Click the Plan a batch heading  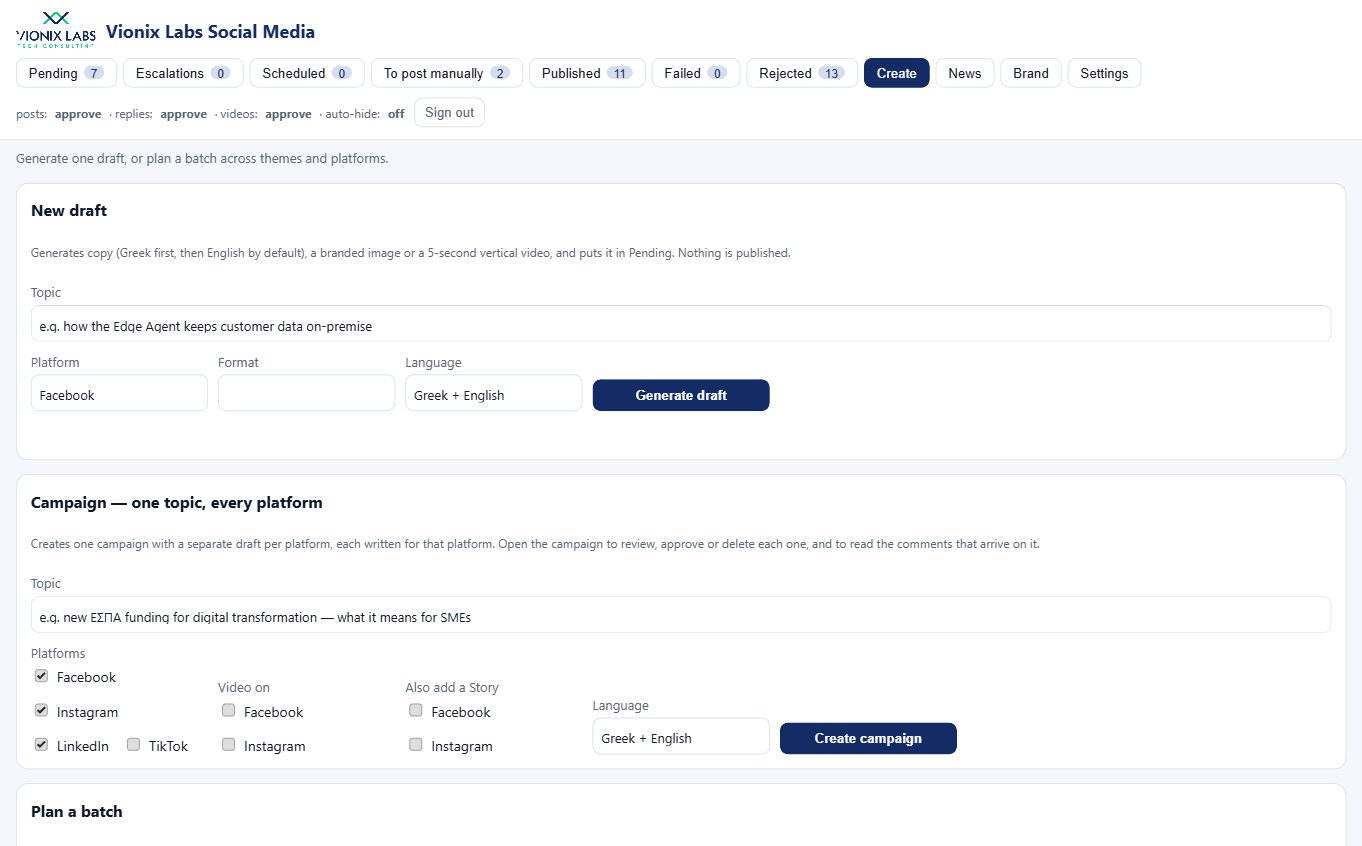point(77,811)
